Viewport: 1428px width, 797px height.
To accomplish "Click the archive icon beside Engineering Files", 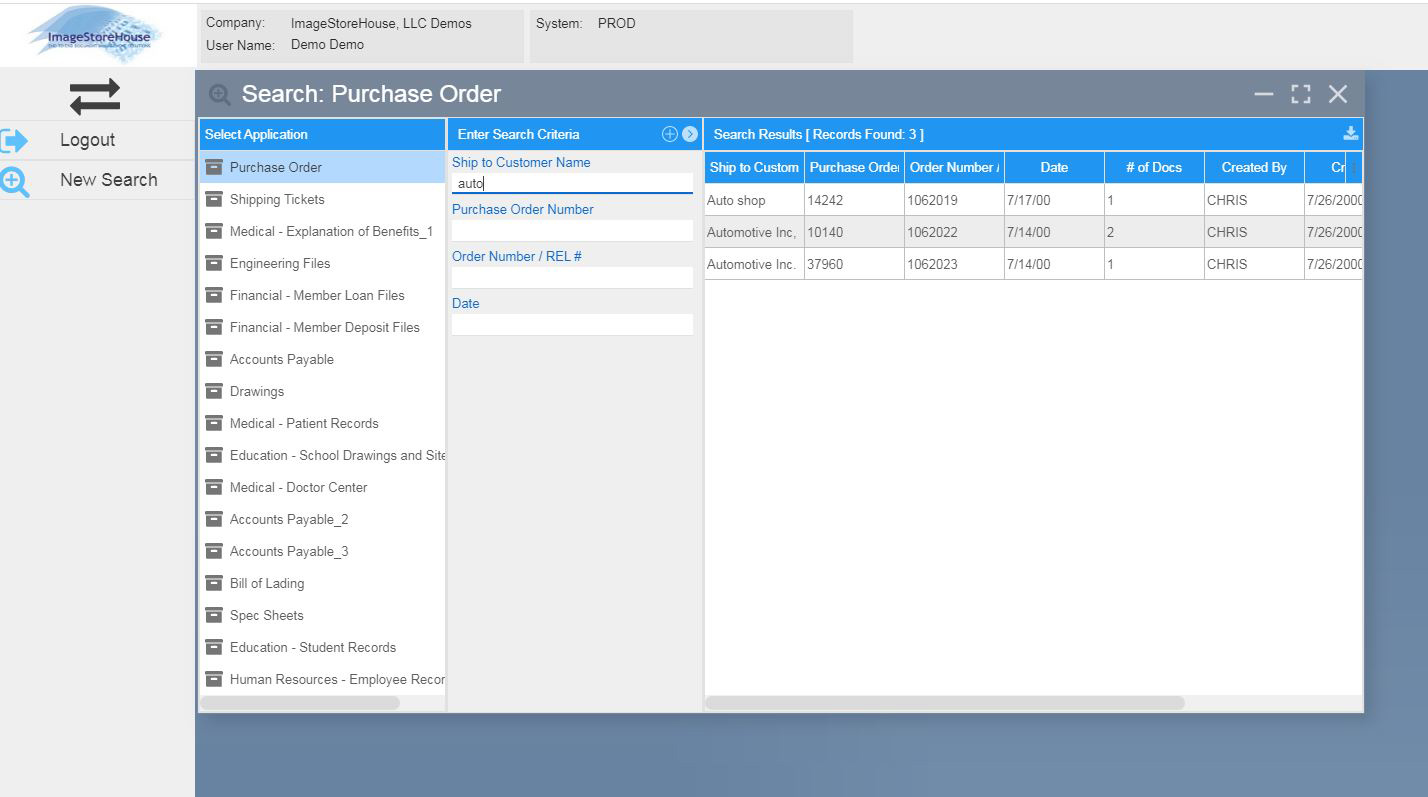I will click(214, 263).
